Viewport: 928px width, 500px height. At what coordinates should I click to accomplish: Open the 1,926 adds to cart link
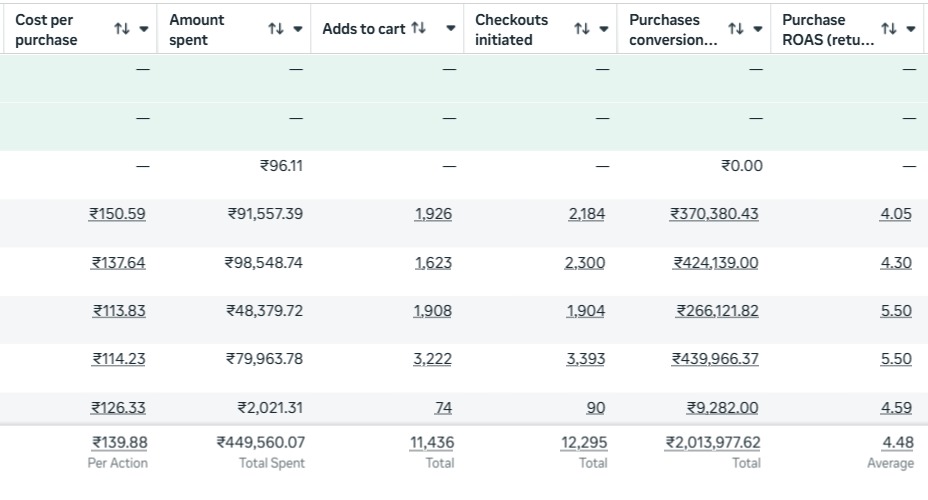[433, 214]
